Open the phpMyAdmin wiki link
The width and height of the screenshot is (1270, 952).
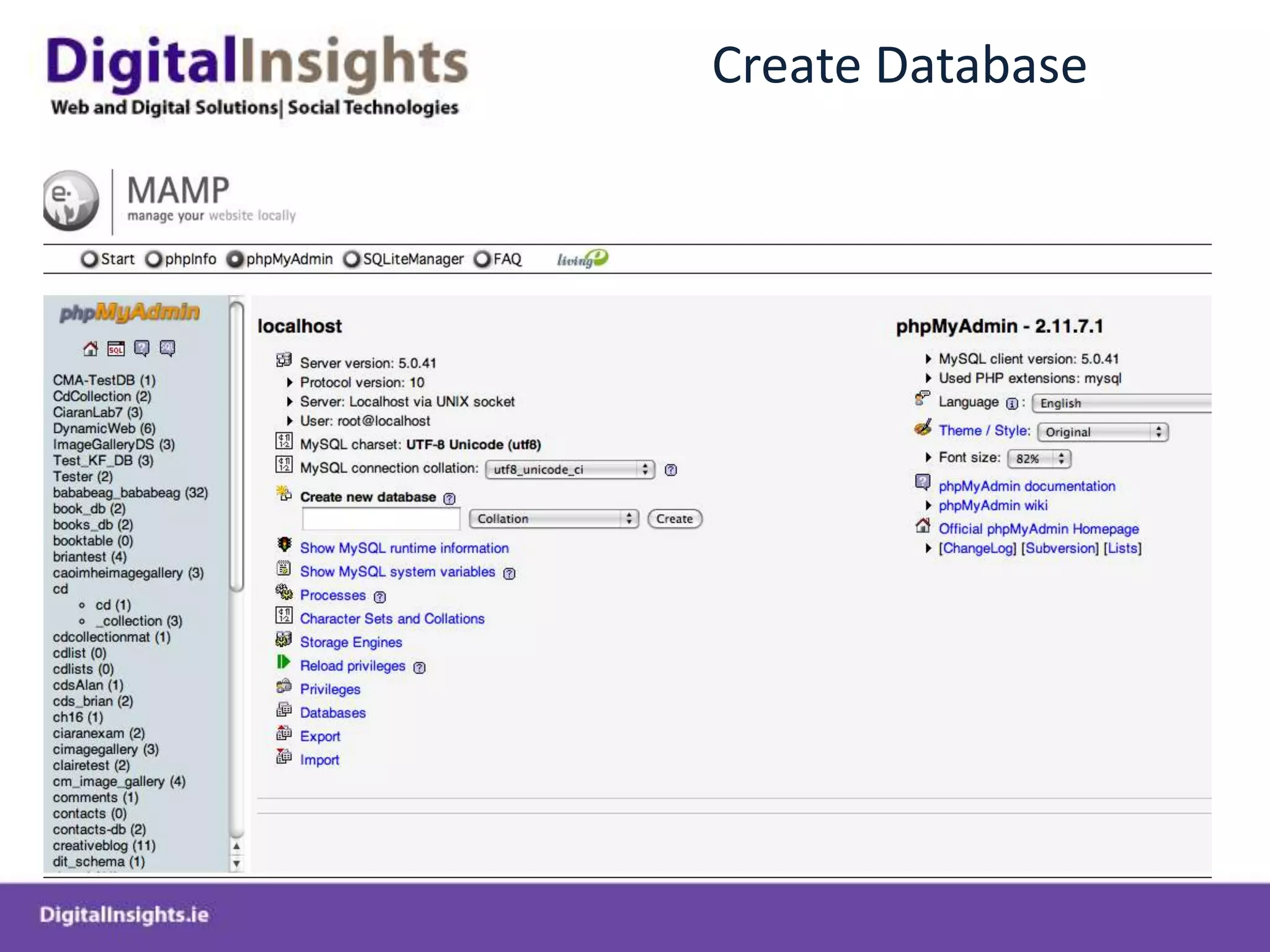coord(993,505)
